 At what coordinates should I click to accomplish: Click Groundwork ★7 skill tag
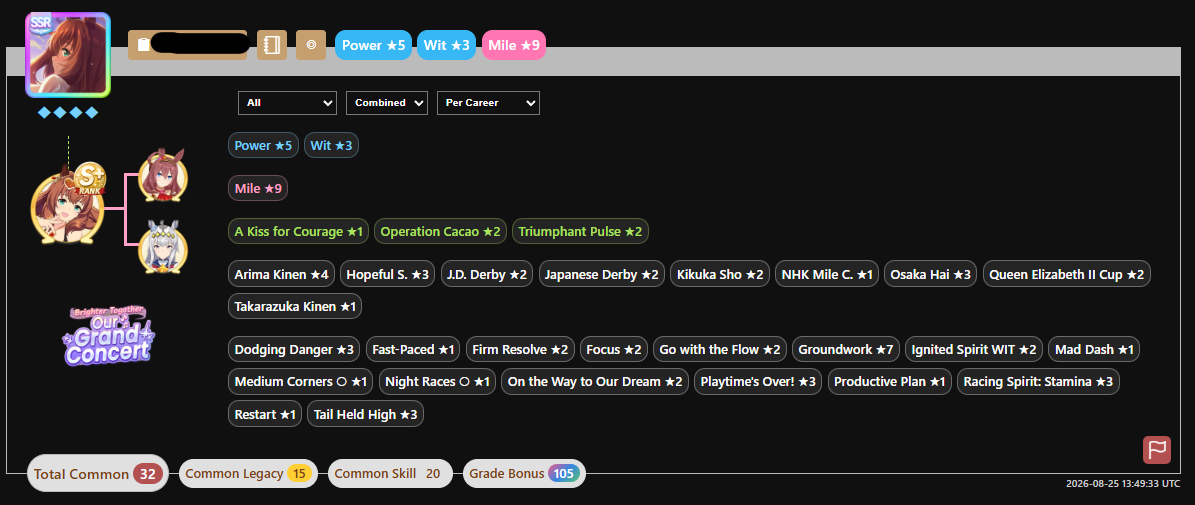click(x=846, y=350)
